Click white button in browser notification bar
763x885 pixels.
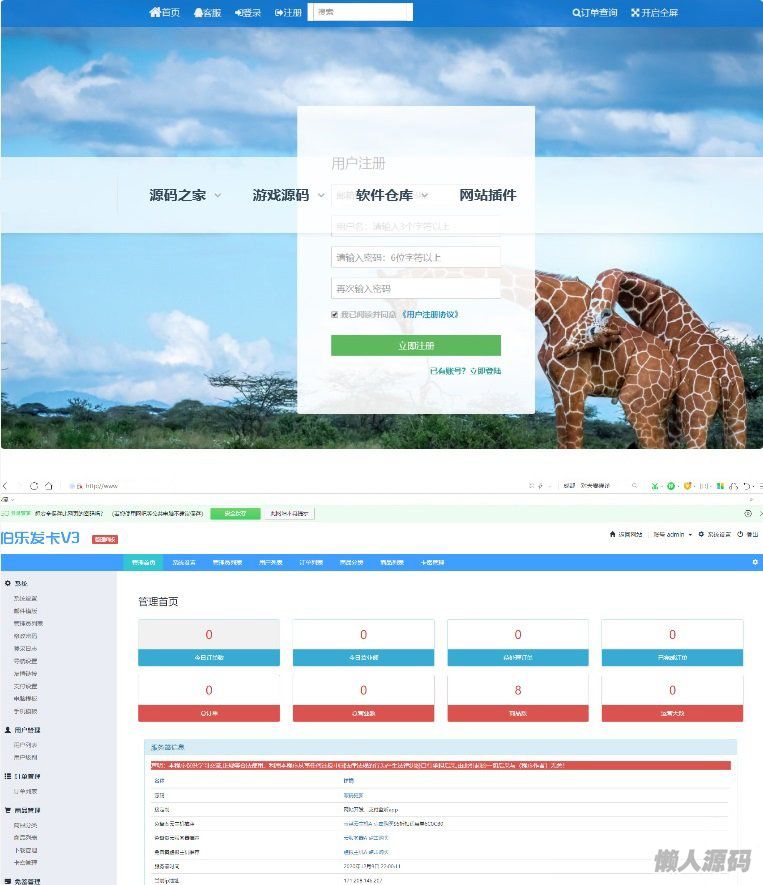tap(289, 514)
